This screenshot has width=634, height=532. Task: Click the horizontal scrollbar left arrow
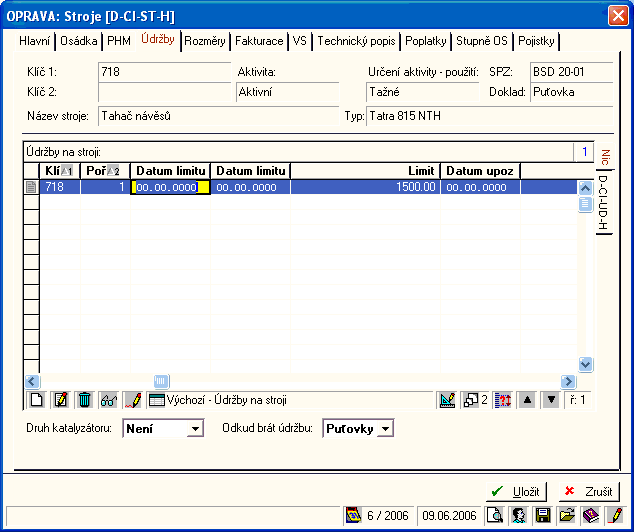point(32,381)
